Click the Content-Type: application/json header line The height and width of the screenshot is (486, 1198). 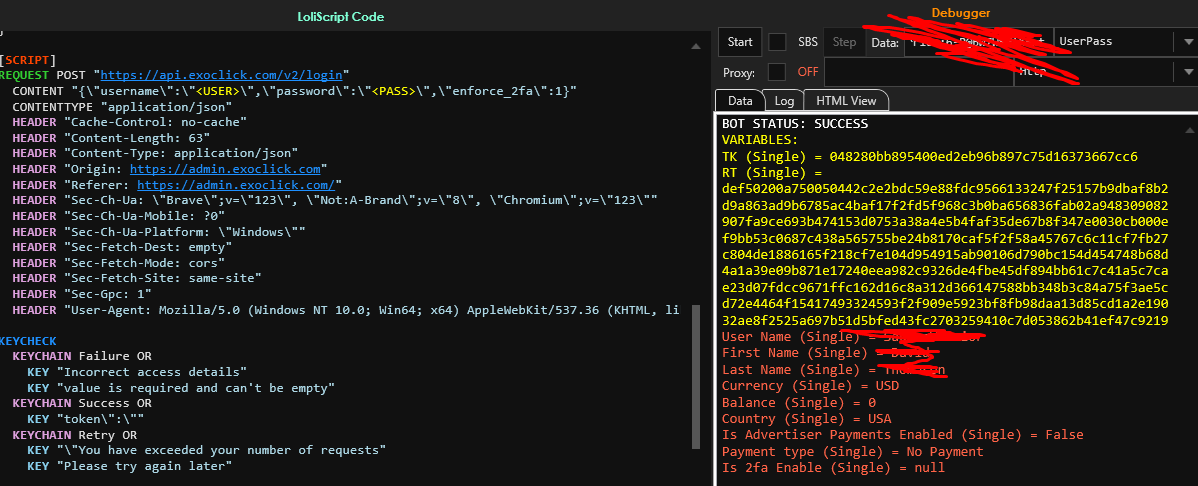coord(155,154)
